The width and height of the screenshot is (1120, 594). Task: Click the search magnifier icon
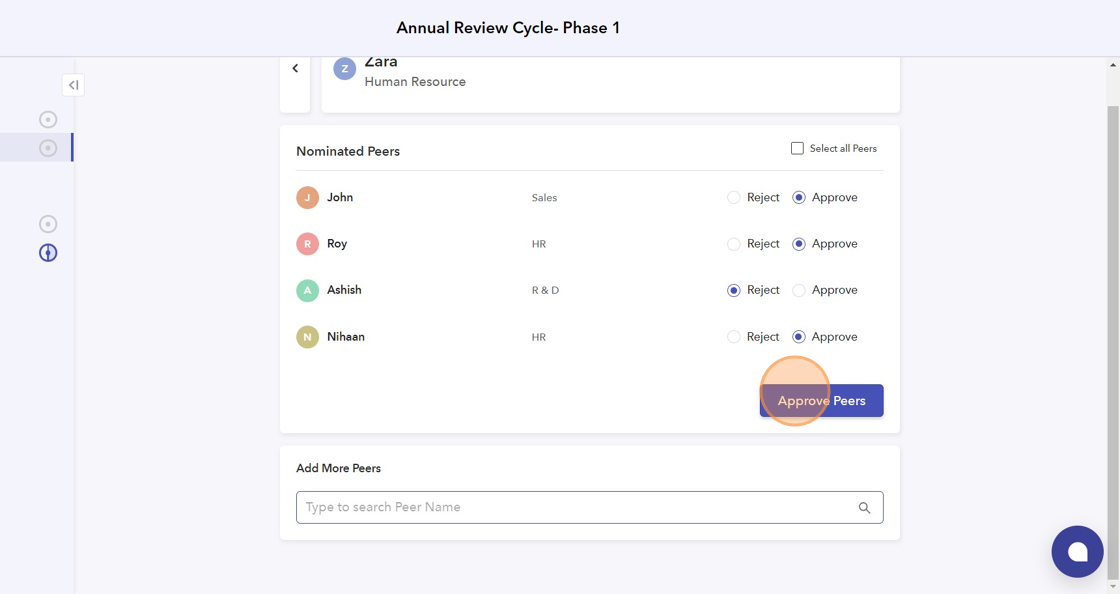coord(864,508)
